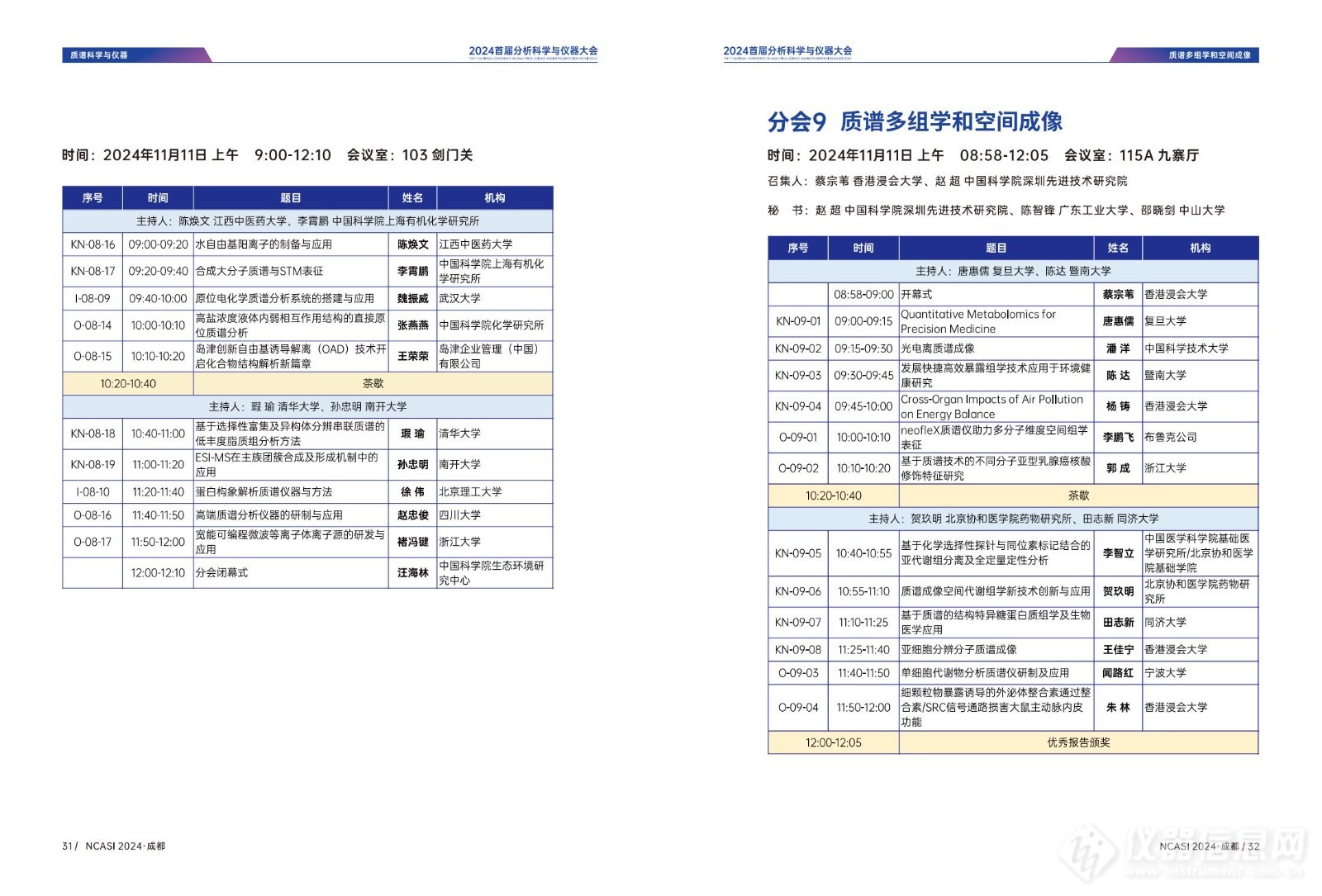
Task: Select time cell 09:20-09:40
Action: pyautogui.click(x=158, y=271)
